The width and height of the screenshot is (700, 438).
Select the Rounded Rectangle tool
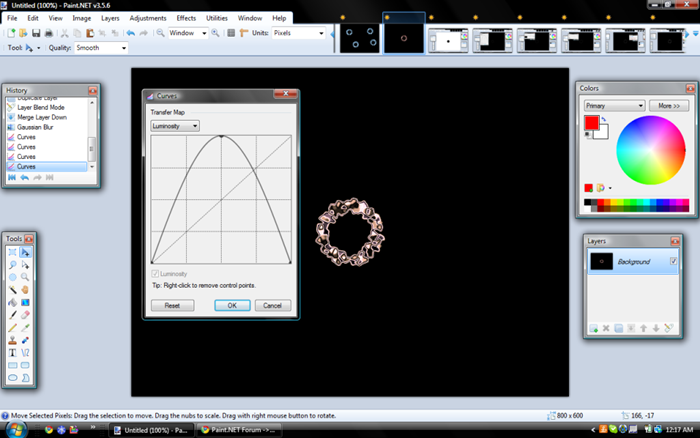(25, 365)
